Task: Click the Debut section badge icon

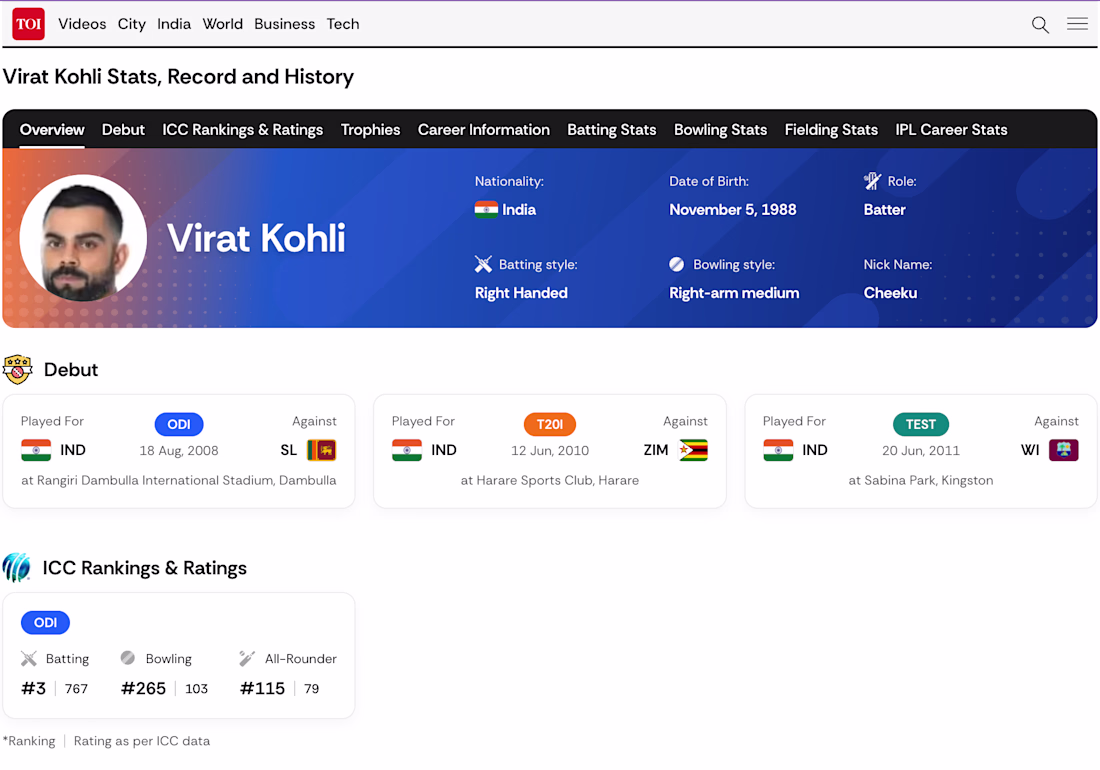Action: click(x=18, y=370)
